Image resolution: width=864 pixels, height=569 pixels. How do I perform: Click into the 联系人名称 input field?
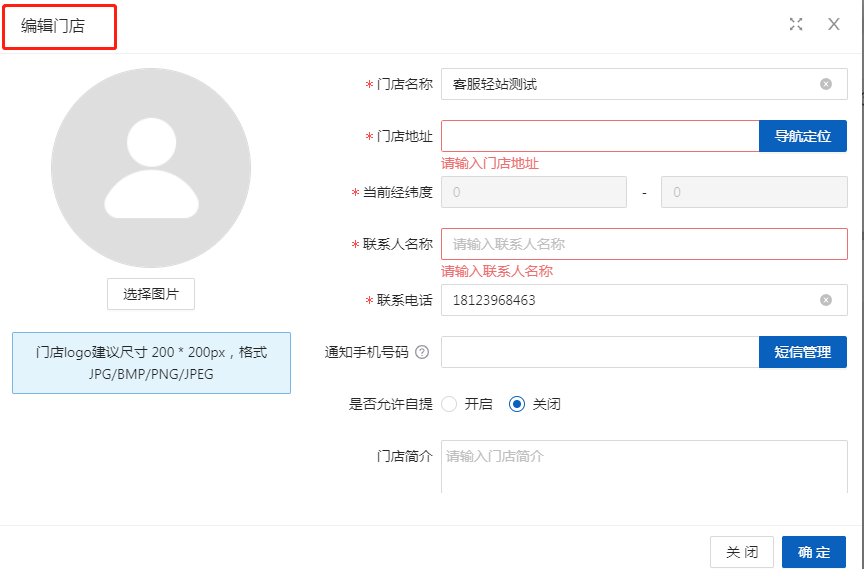[644, 244]
